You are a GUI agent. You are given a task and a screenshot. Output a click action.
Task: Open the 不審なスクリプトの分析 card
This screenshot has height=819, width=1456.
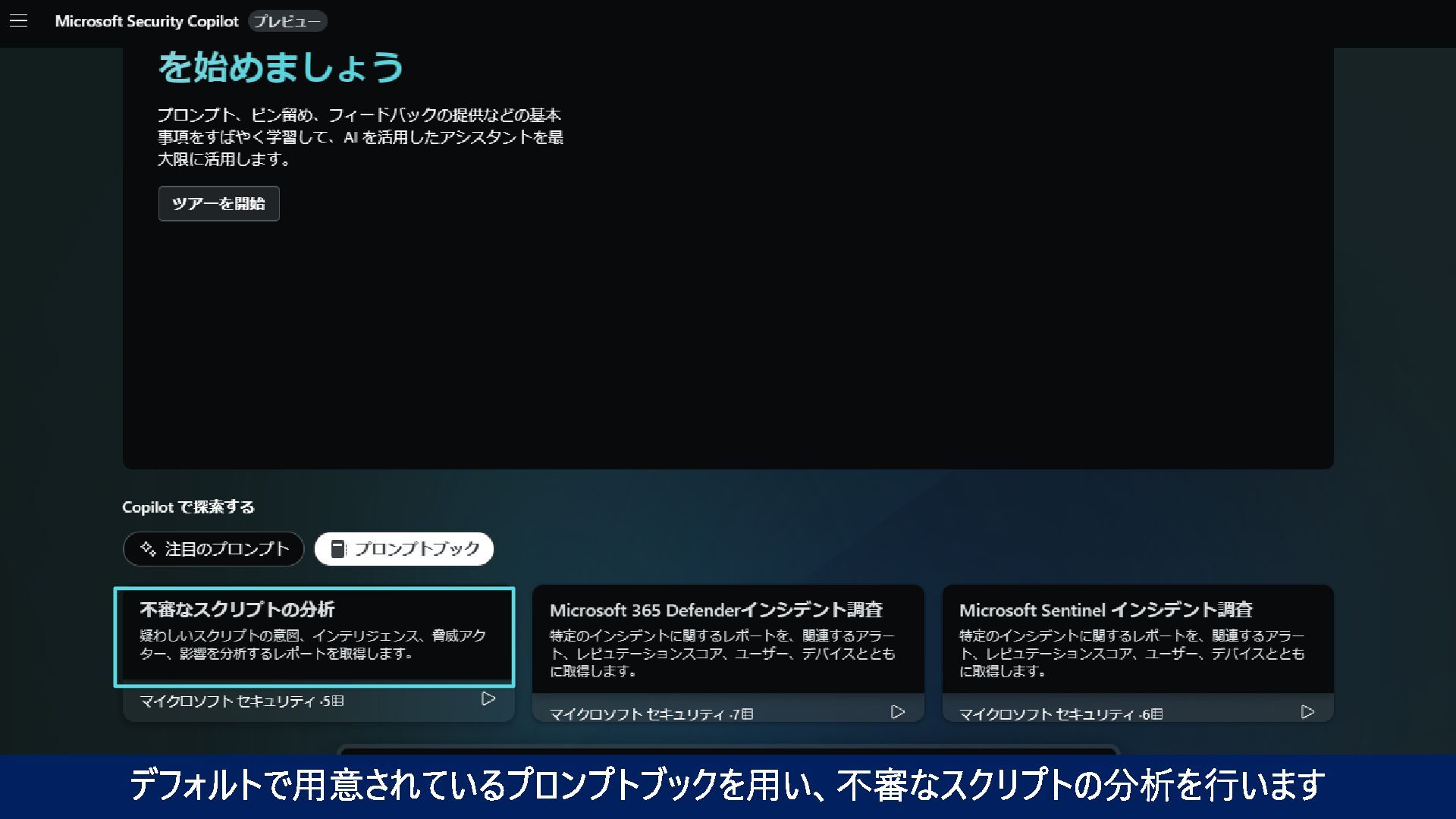click(314, 637)
